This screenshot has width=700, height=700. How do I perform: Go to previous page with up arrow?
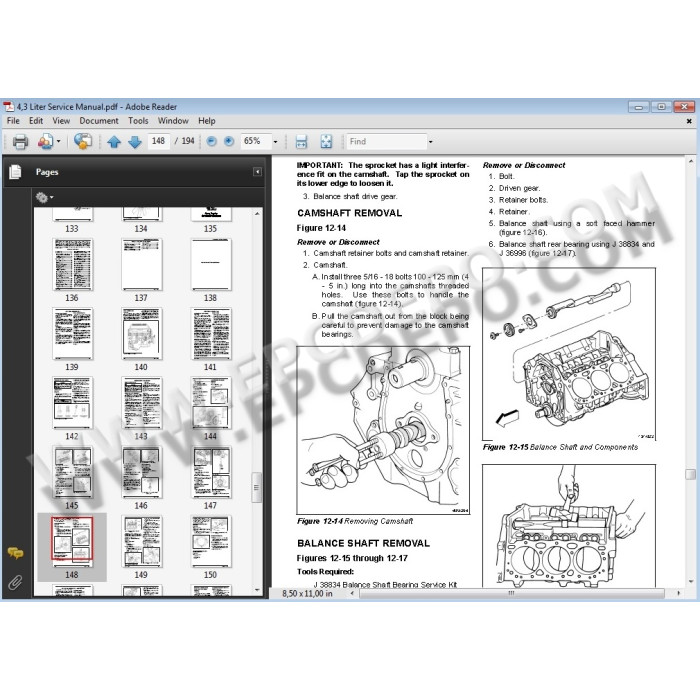(114, 142)
